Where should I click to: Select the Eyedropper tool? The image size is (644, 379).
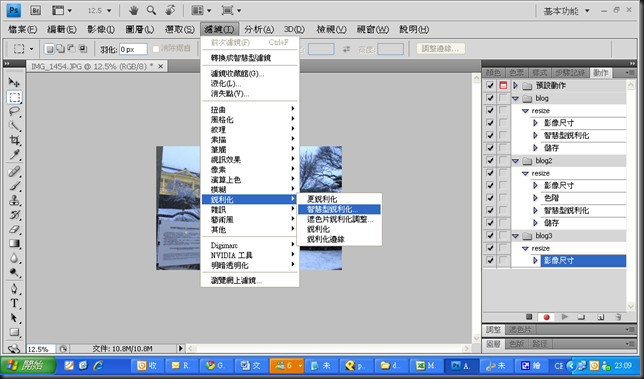14,154
